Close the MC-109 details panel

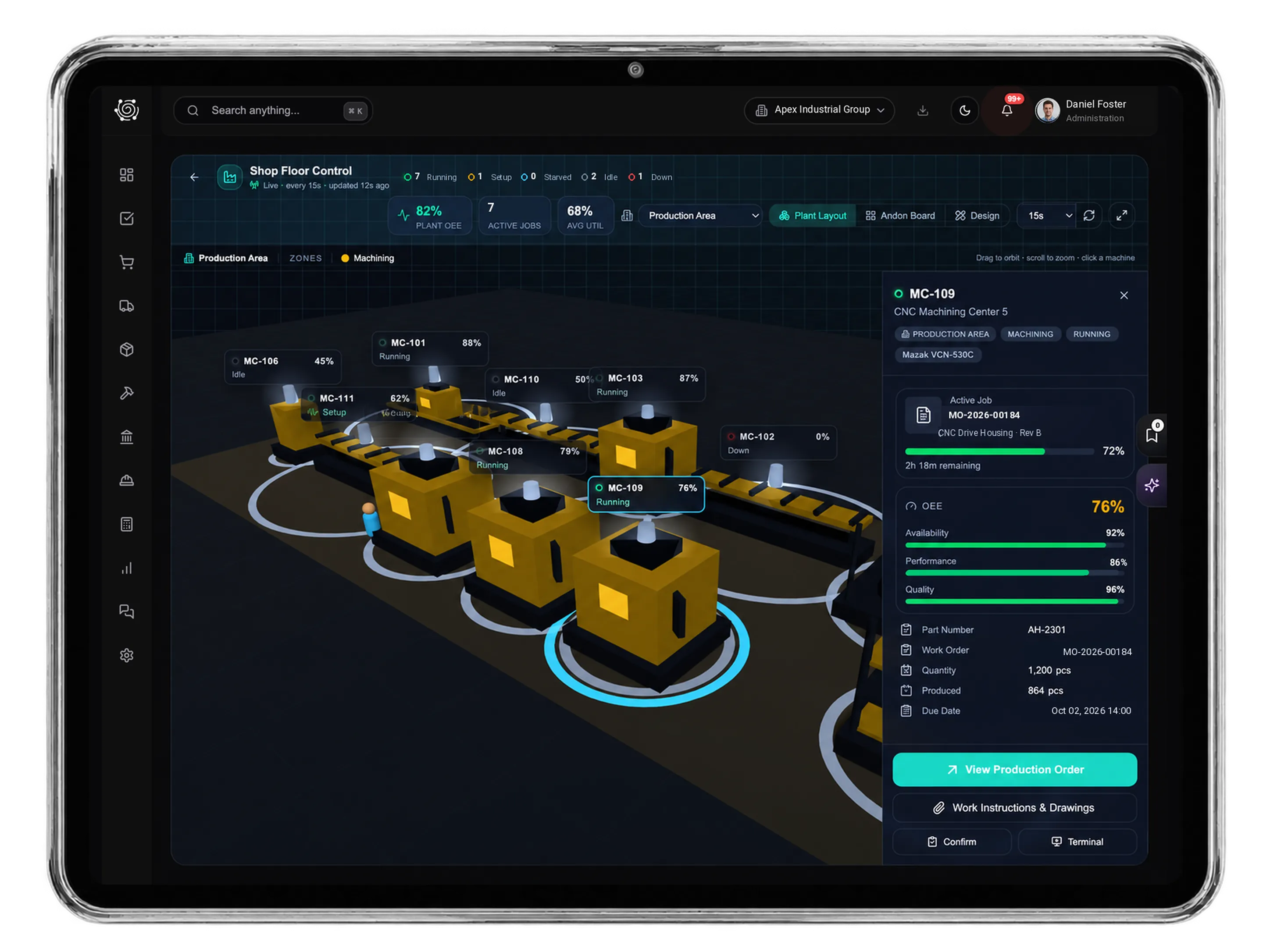[x=1124, y=295]
